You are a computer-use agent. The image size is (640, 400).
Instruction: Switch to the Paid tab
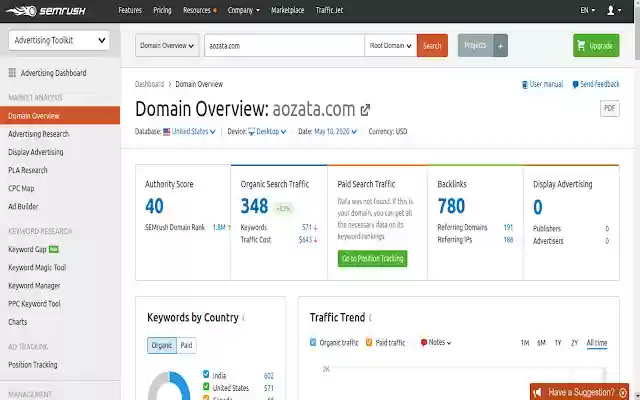(186, 345)
